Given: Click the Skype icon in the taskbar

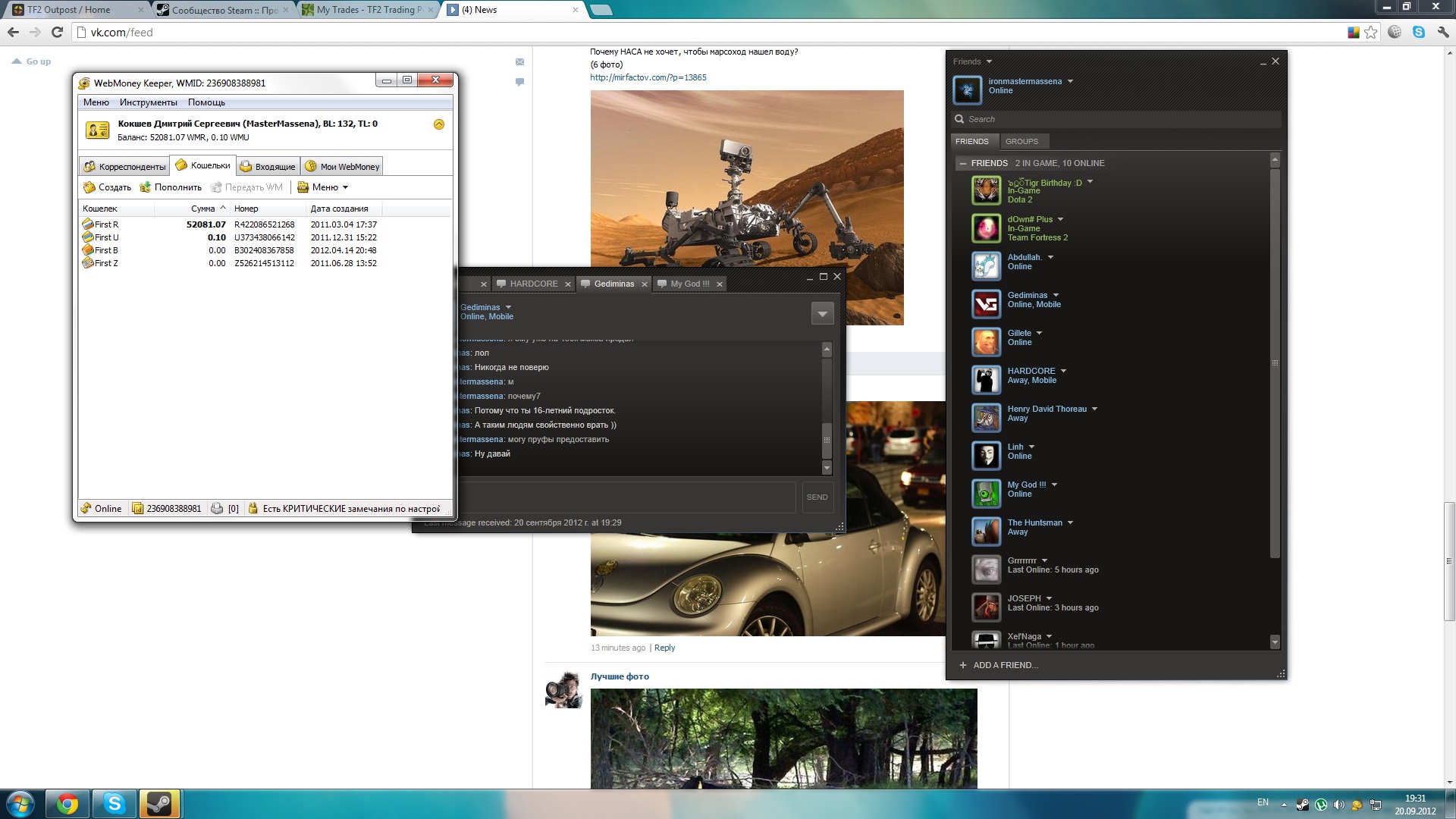Looking at the screenshot, I should (115, 803).
